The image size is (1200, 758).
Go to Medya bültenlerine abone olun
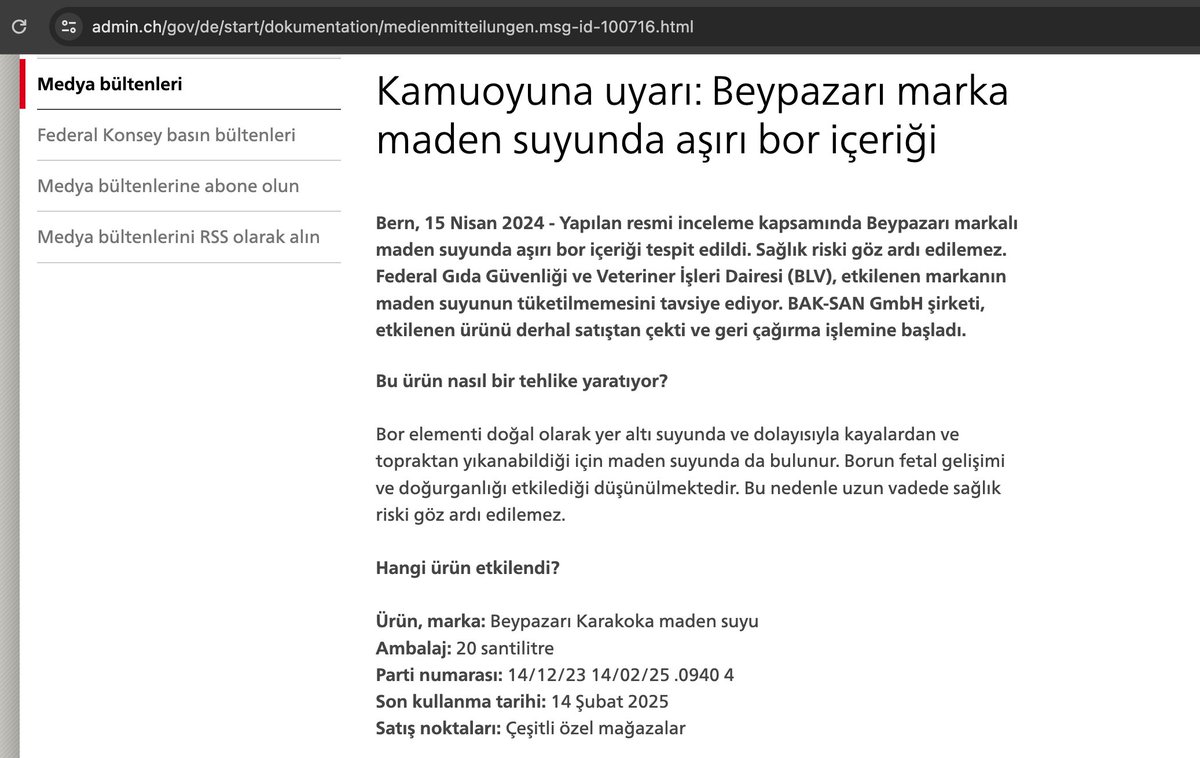coord(168,186)
